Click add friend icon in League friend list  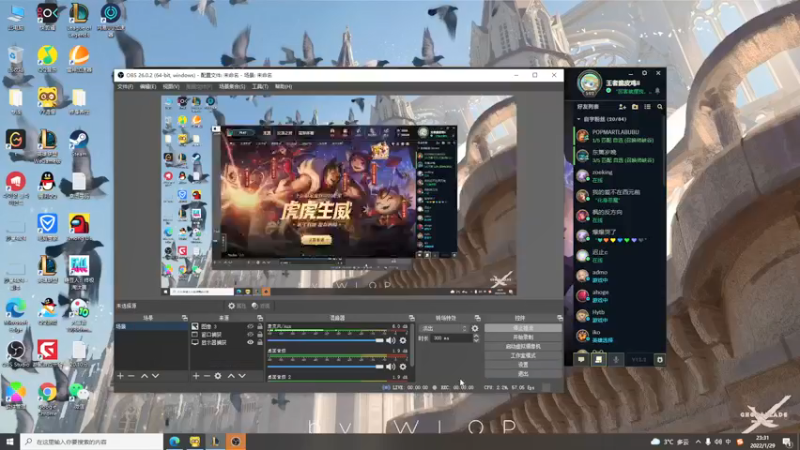622,107
